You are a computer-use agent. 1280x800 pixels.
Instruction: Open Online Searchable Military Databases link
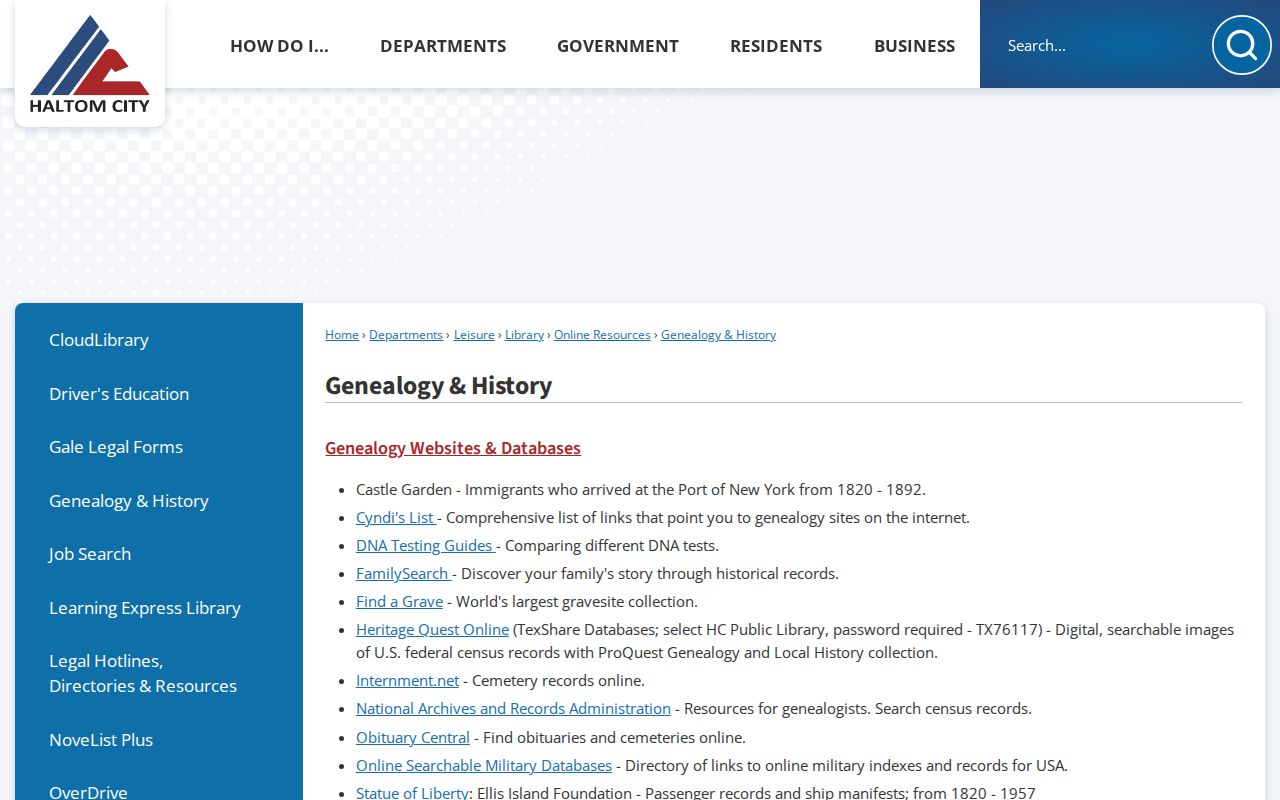(x=484, y=766)
